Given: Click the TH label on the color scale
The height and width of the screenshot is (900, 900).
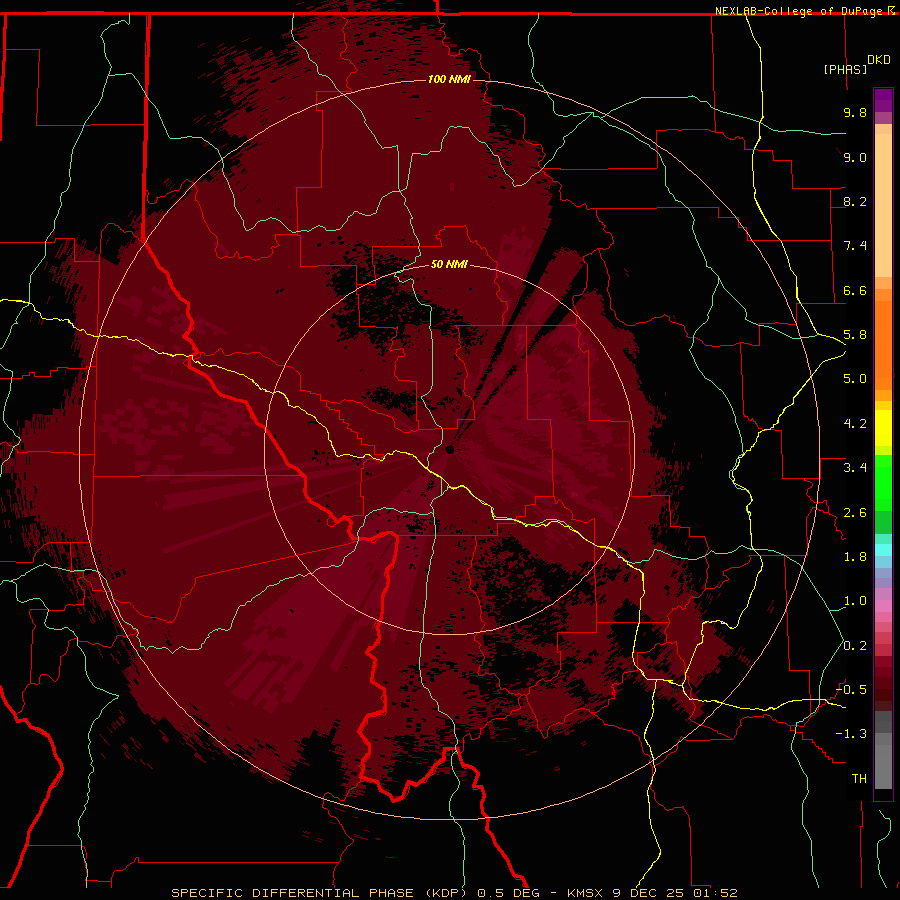Looking at the screenshot, I should click(859, 779).
